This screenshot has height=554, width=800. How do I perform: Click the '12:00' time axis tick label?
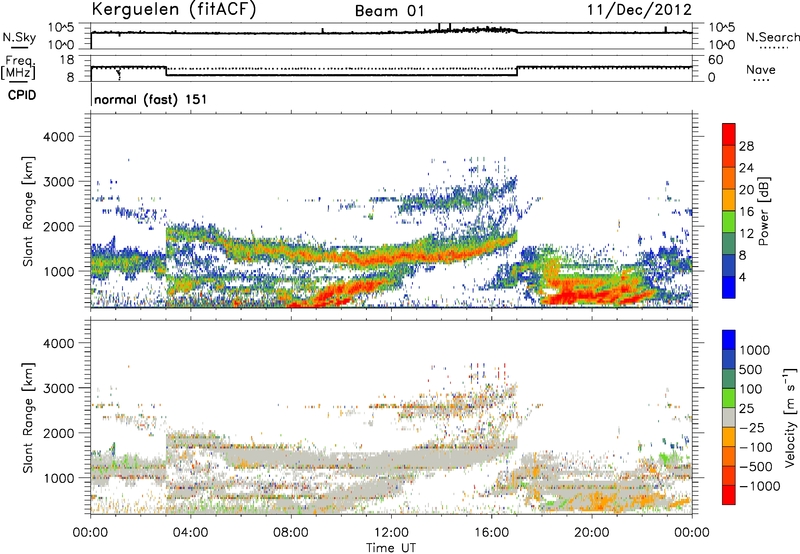pyautogui.click(x=391, y=533)
